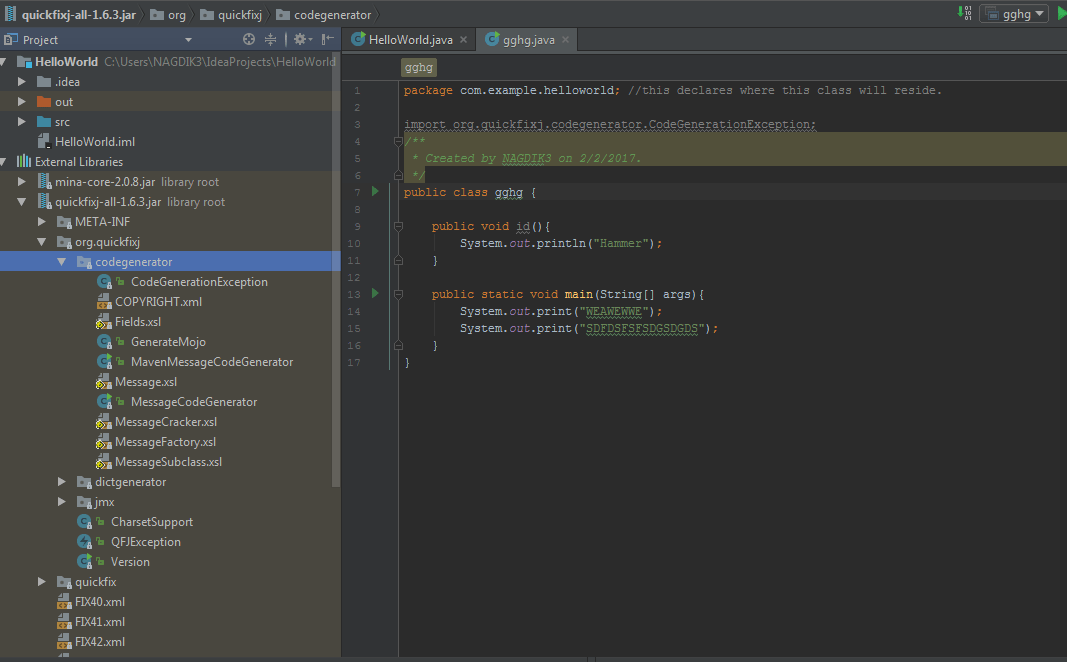The width and height of the screenshot is (1067, 662).
Task: Select the HelloWorld project root
Action: pos(66,62)
